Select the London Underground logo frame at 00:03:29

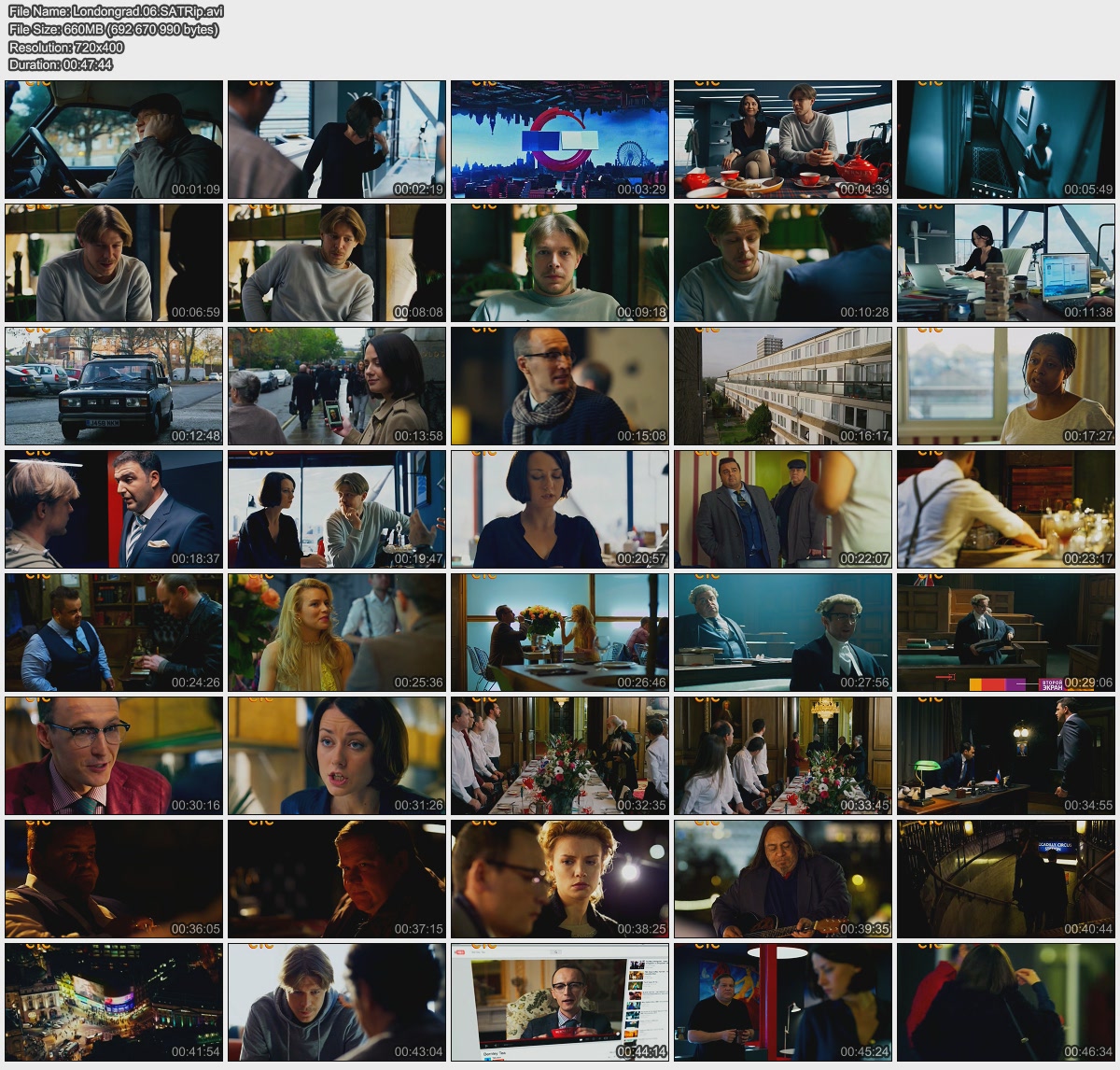(x=560, y=139)
